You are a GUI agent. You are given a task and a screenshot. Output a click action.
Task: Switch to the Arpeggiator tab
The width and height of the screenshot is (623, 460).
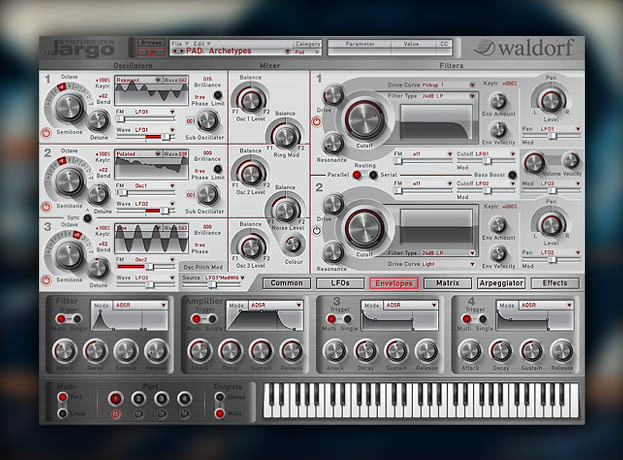(x=501, y=283)
